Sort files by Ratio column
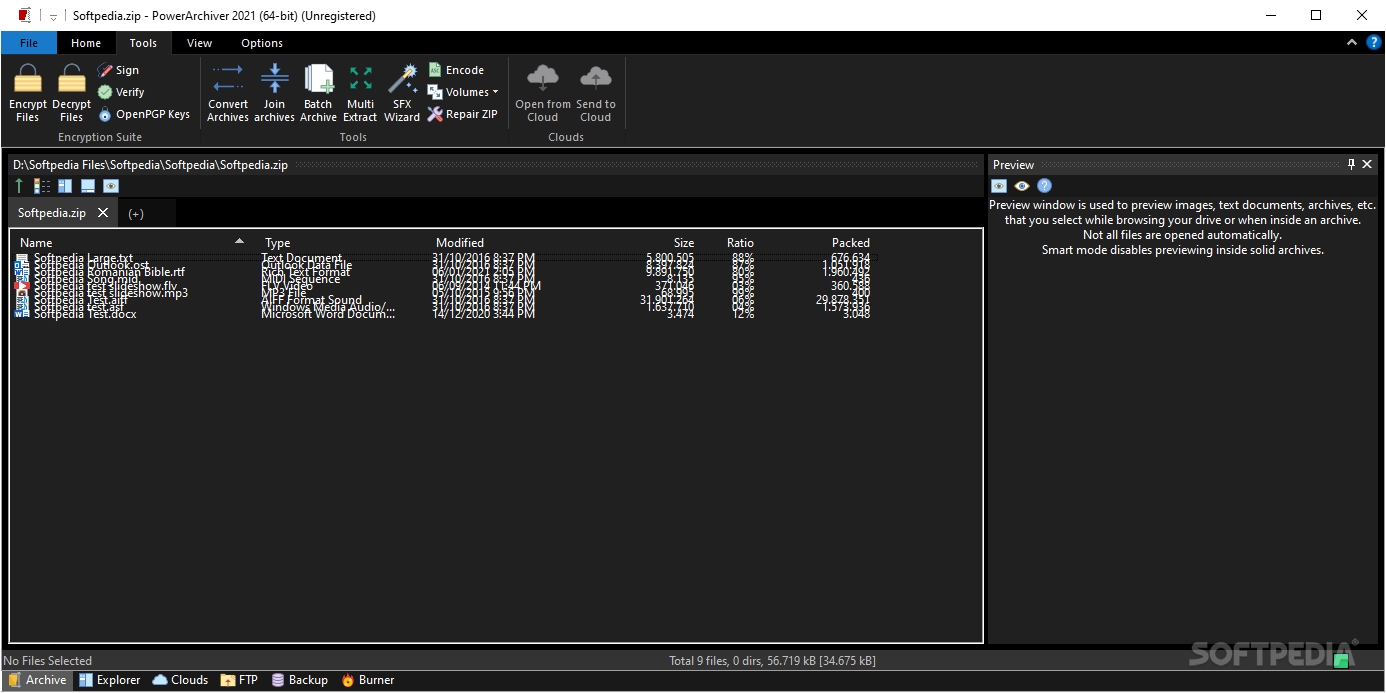1386x693 pixels. point(740,242)
